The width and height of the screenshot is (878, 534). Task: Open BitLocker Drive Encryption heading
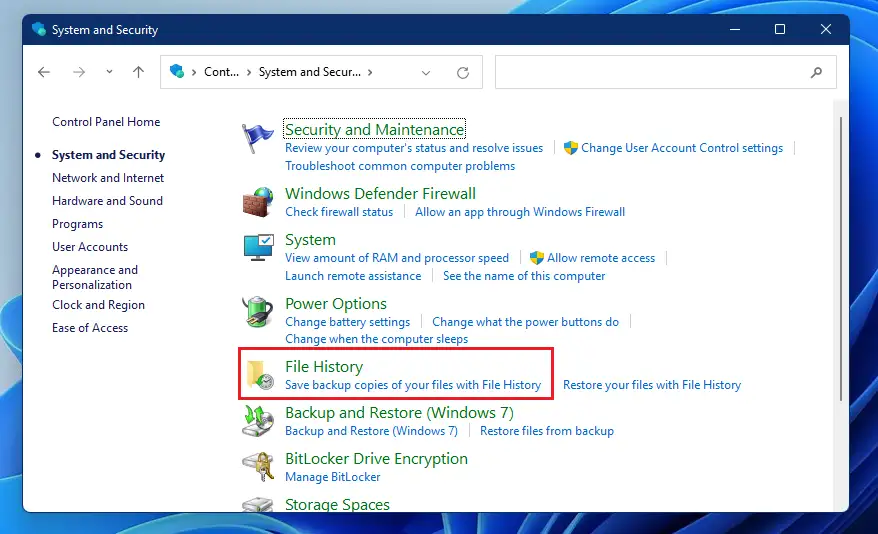coord(376,458)
